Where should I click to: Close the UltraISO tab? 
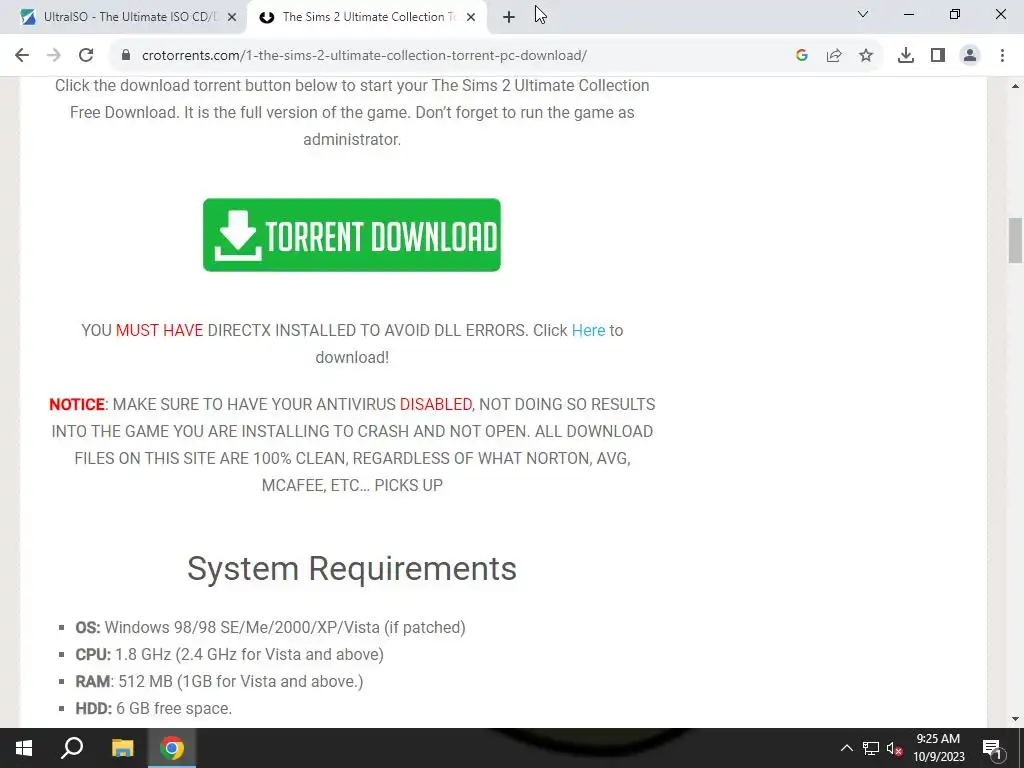232,17
